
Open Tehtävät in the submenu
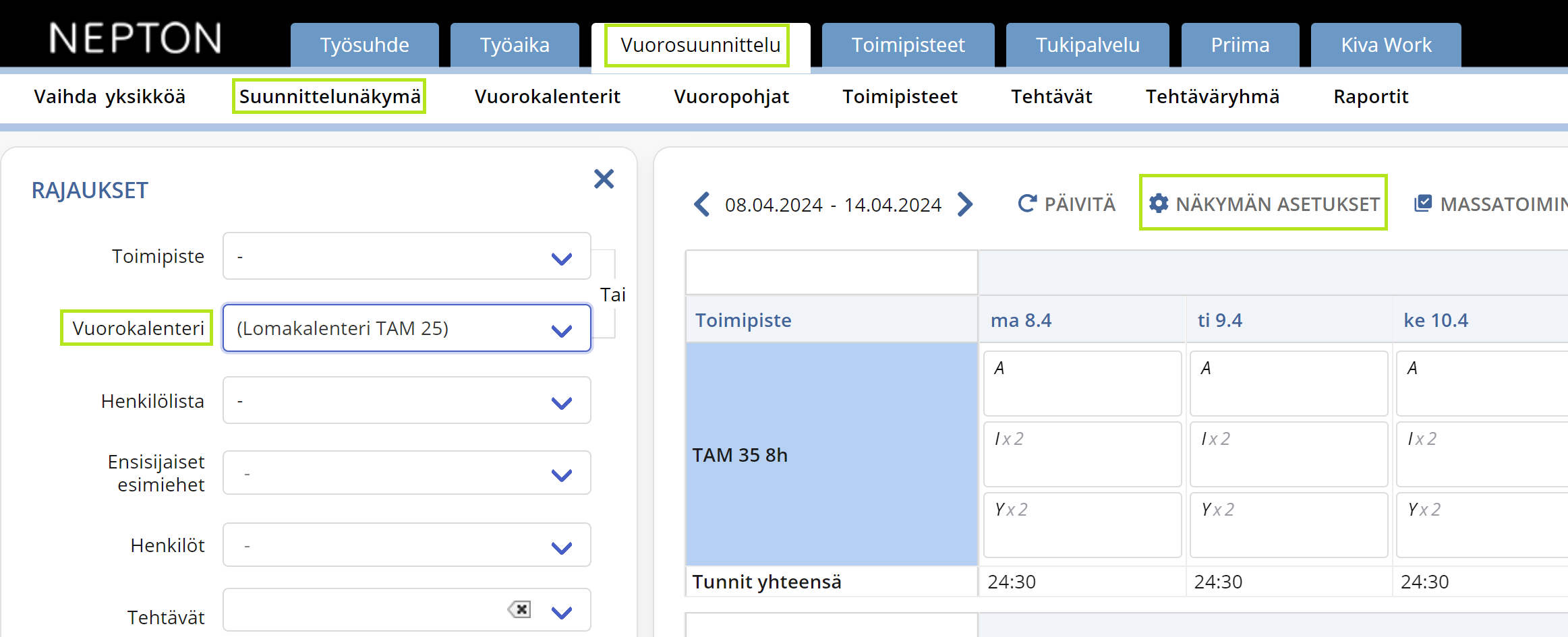click(x=1051, y=96)
